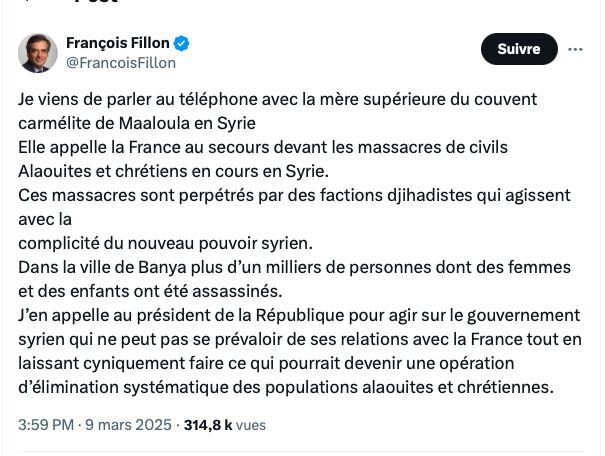Screen dimensions: 605x456
Task: Click the line starting 'J'en appelle au président'
Action: (299, 315)
